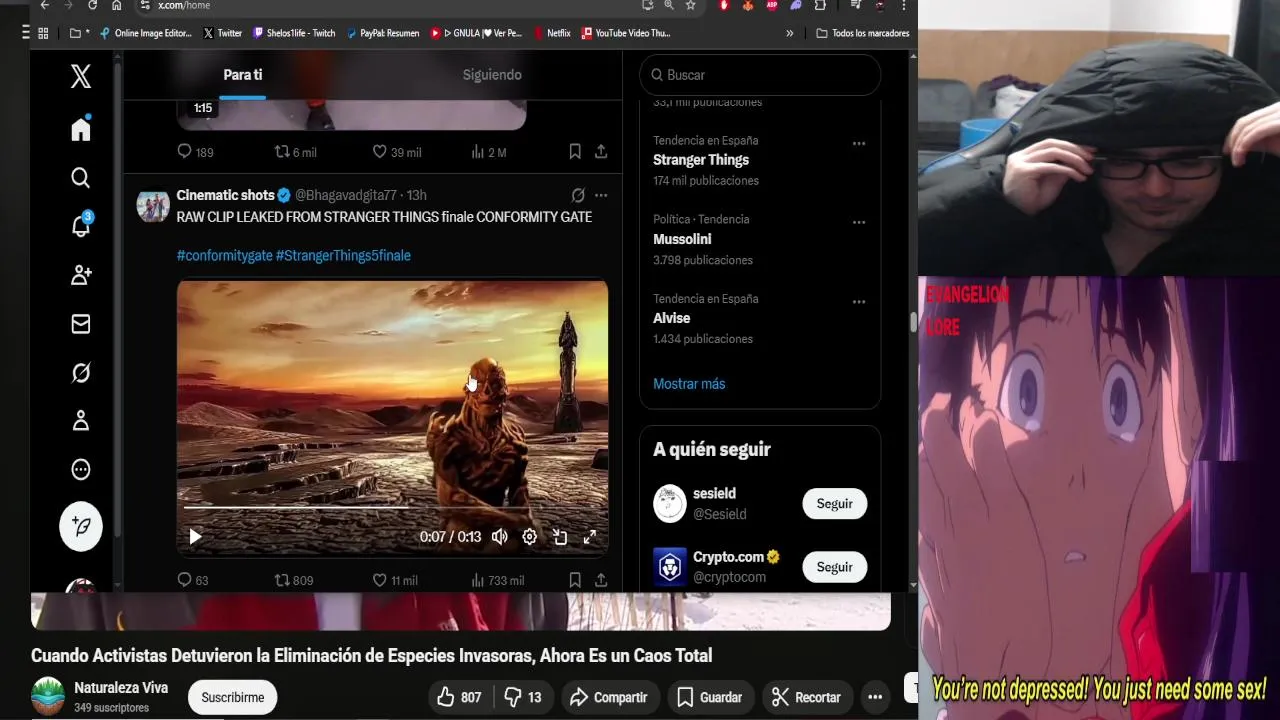Open options for the Mussolini trend
Image resolution: width=1280 pixels, height=720 pixels.
[x=859, y=222]
